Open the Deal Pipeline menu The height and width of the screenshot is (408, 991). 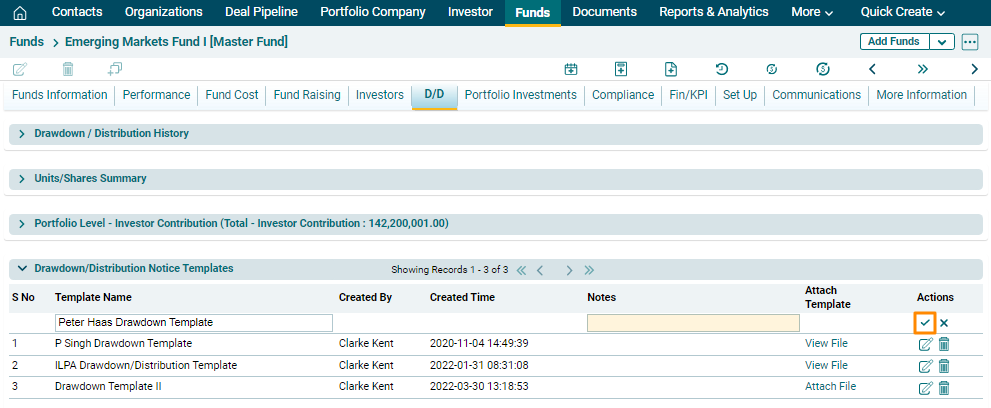pos(261,13)
